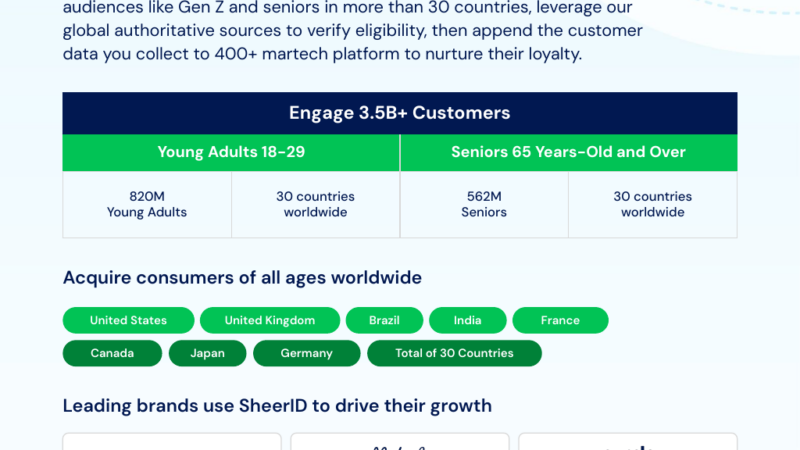This screenshot has height=450, width=800.
Task: Choose the Brazil country tag
Action: [x=384, y=320]
